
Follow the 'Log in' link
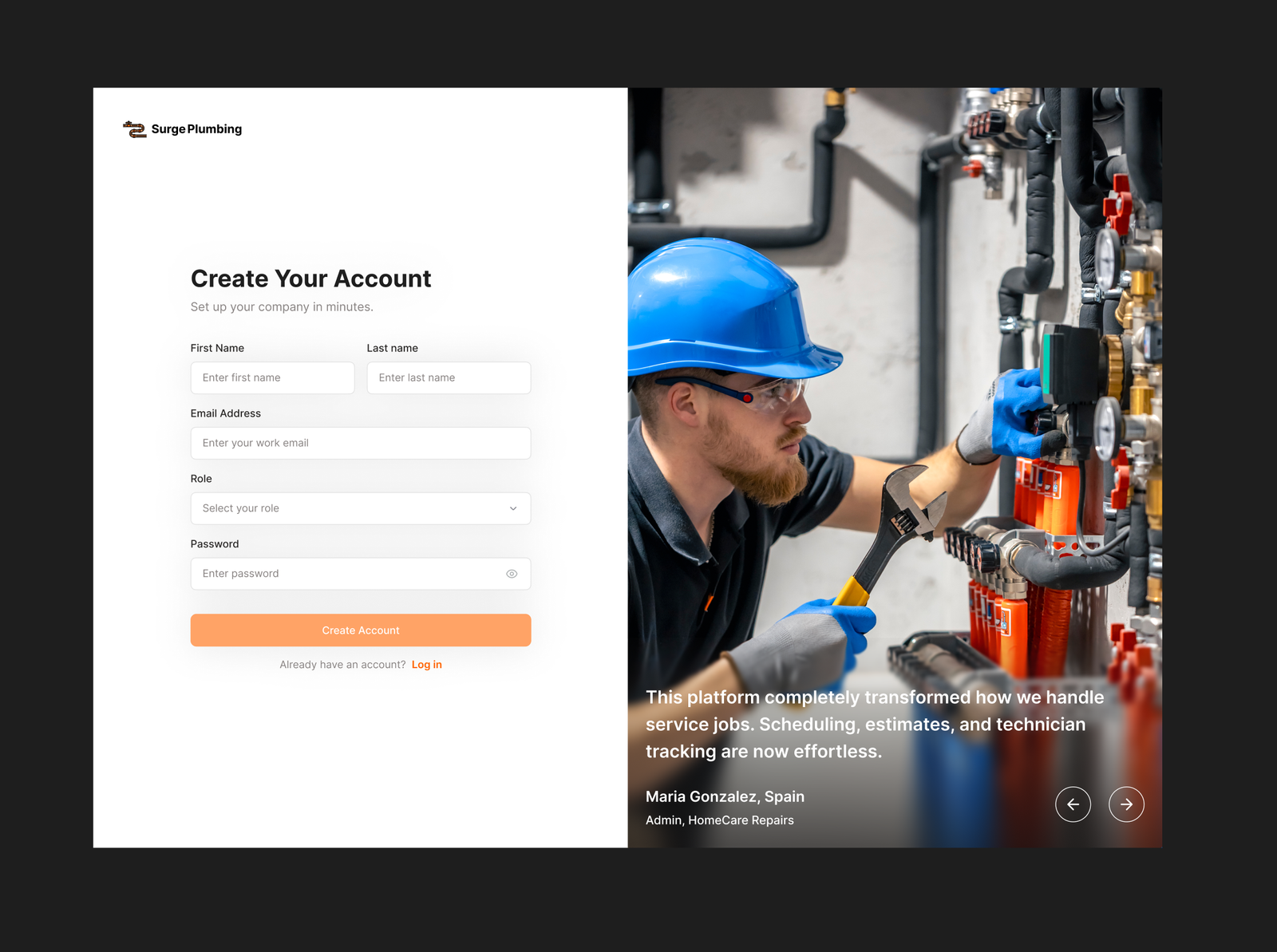point(426,665)
